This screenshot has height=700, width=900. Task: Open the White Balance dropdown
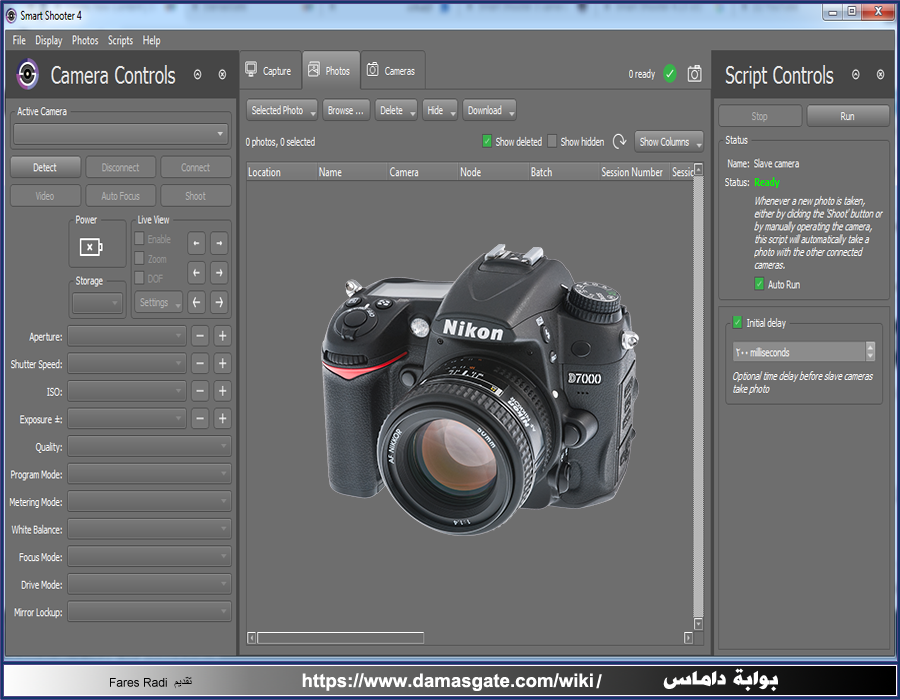149,529
